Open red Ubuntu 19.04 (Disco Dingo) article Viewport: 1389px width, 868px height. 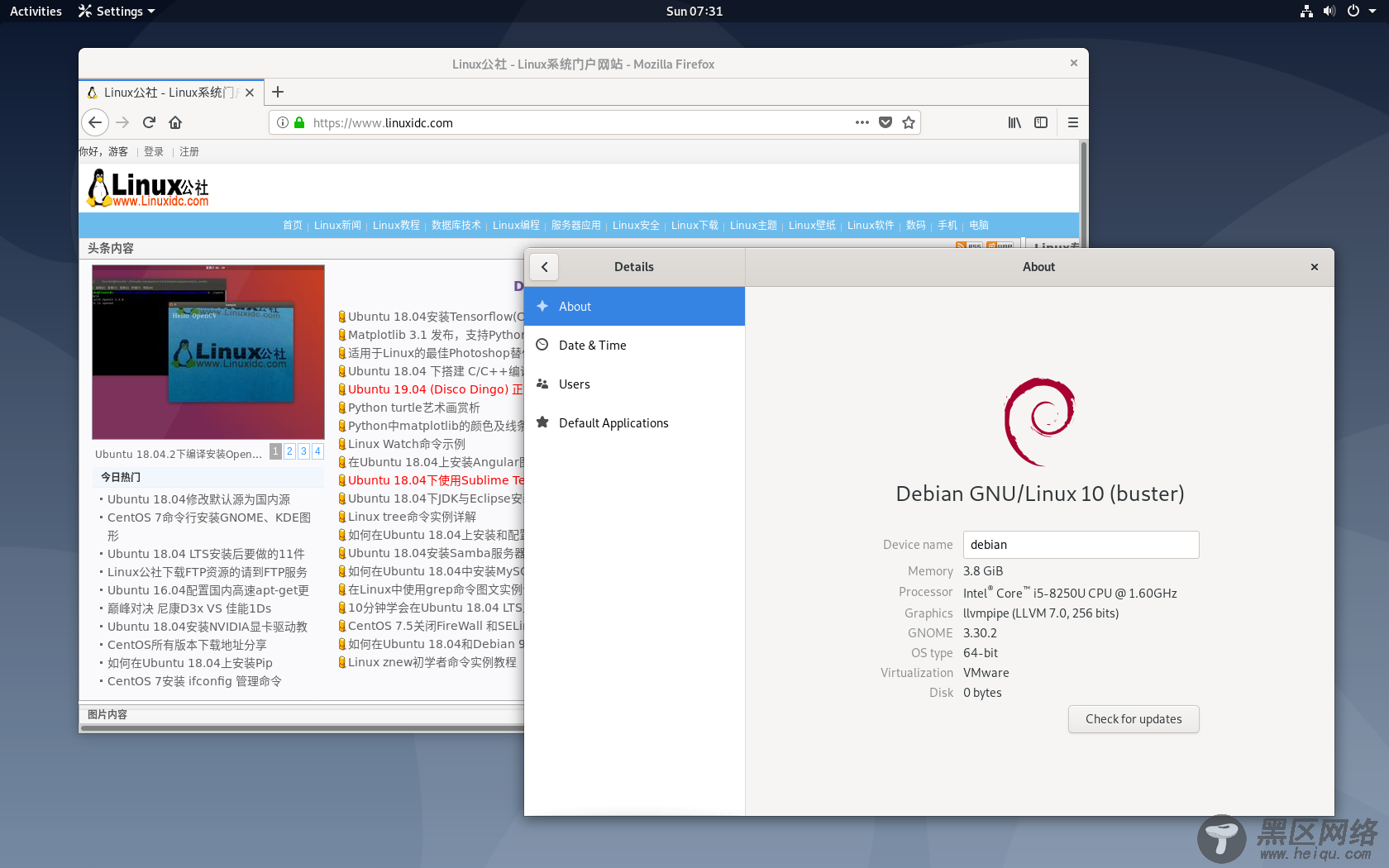pos(435,389)
